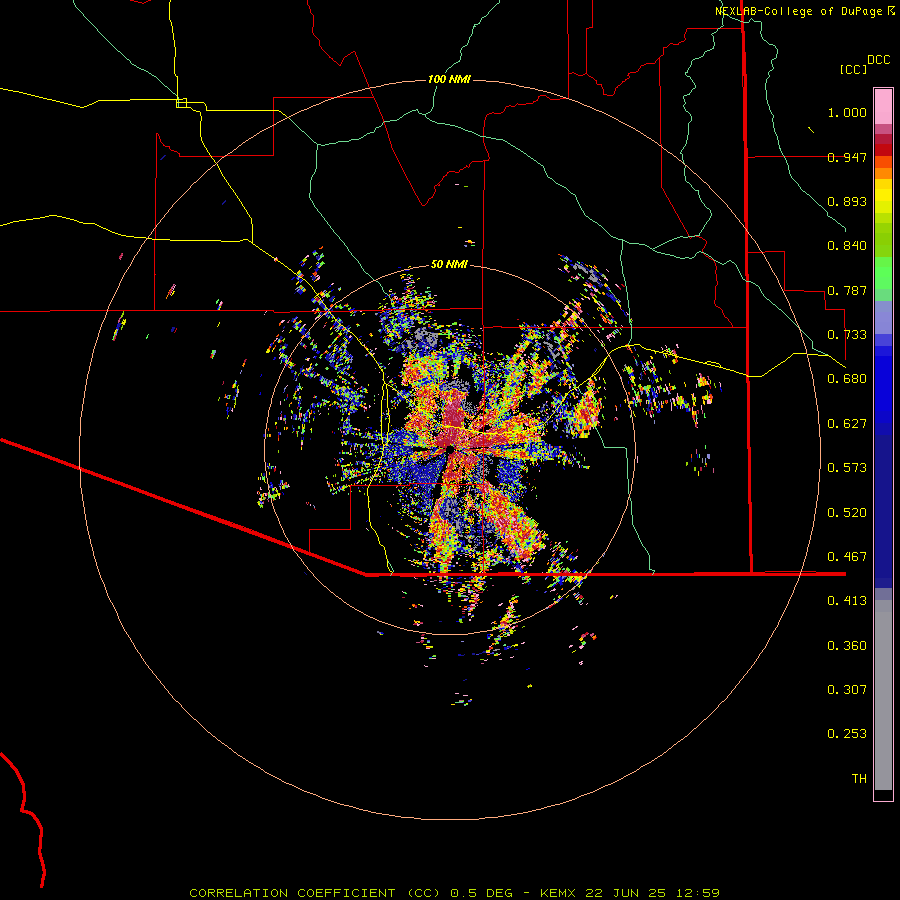Click the 0.733 color scale value
Screen dimensions: 900x900
pyautogui.click(x=847, y=335)
